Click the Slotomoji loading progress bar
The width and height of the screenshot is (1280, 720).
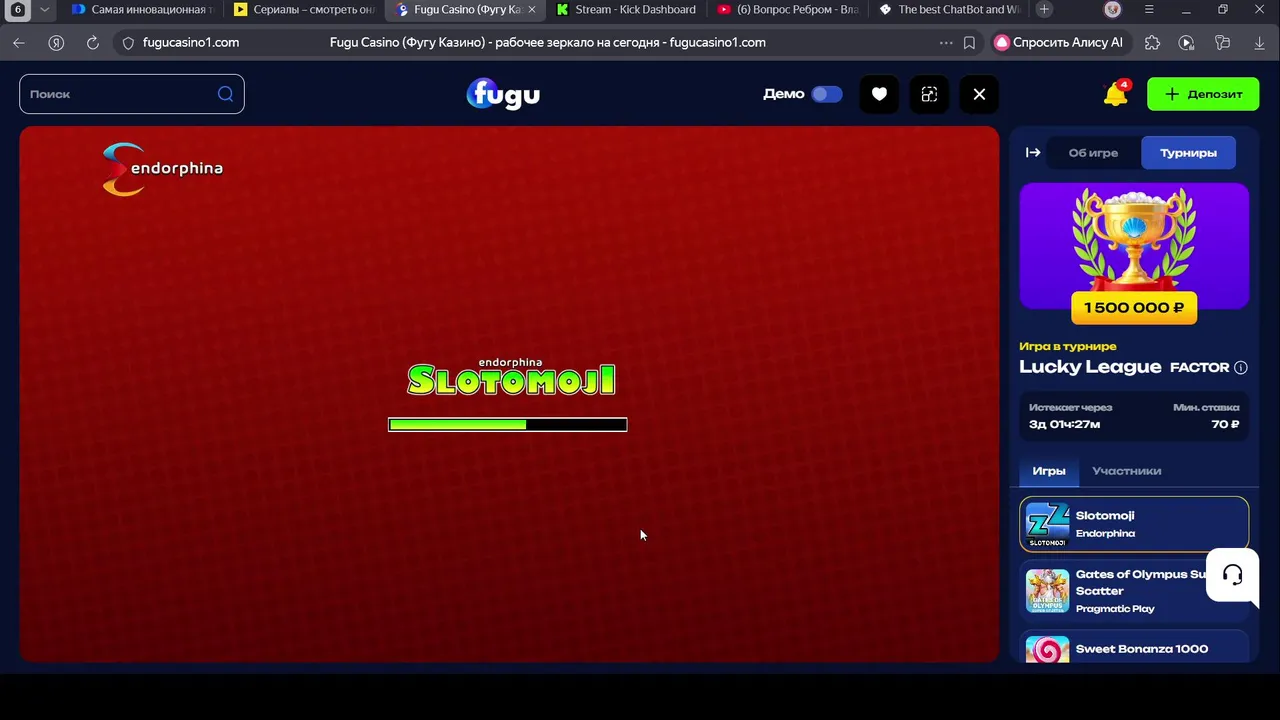pyautogui.click(x=507, y=425)
